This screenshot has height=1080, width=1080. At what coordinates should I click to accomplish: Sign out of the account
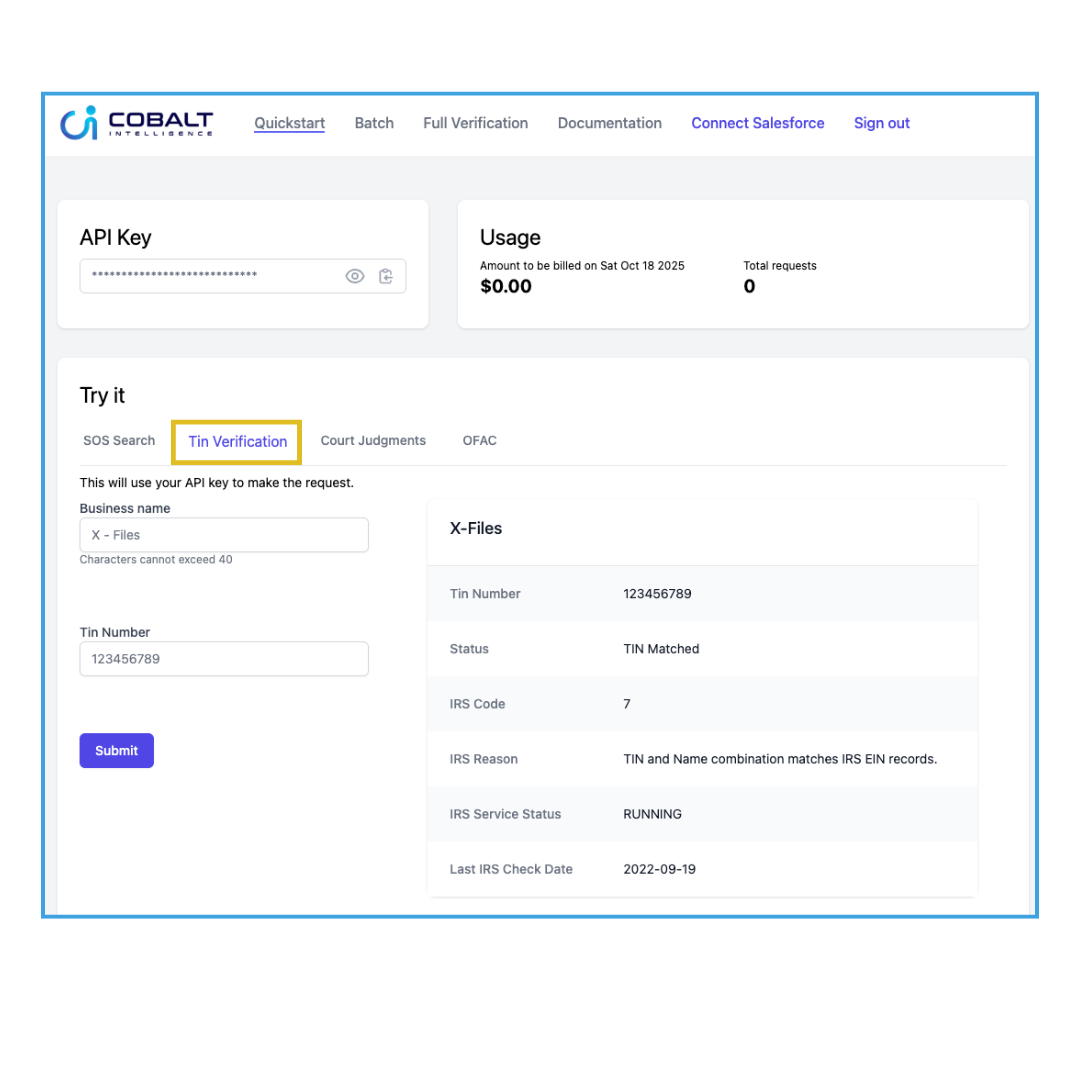[882, 123]
